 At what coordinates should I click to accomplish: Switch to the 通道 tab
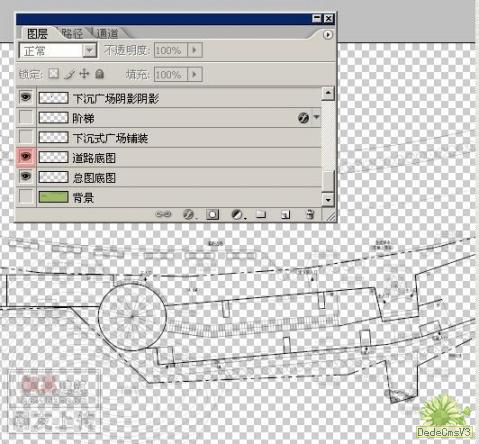[107, 34]
